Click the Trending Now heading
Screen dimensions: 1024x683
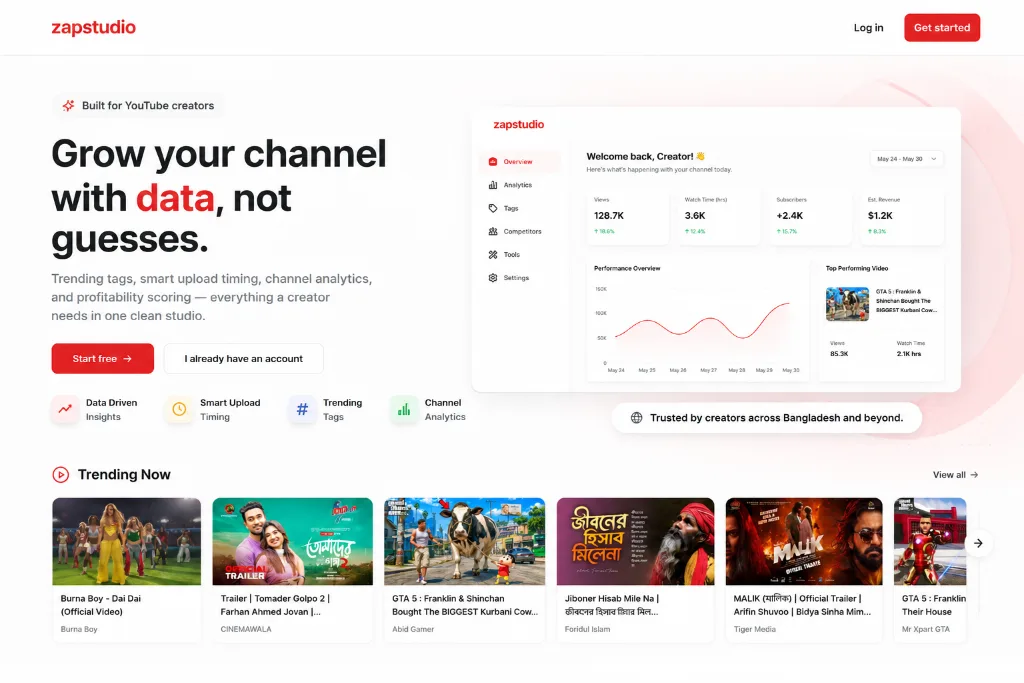(x=124, y=475)
